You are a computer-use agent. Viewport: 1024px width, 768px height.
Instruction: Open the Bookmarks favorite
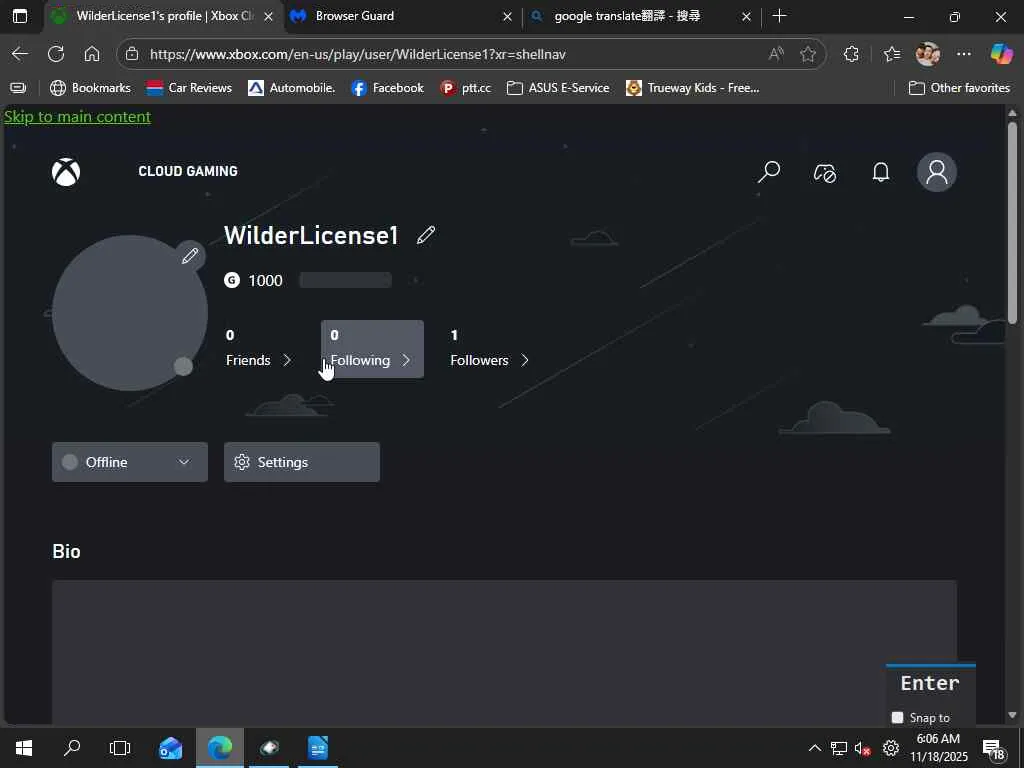(x=90, y=88)
